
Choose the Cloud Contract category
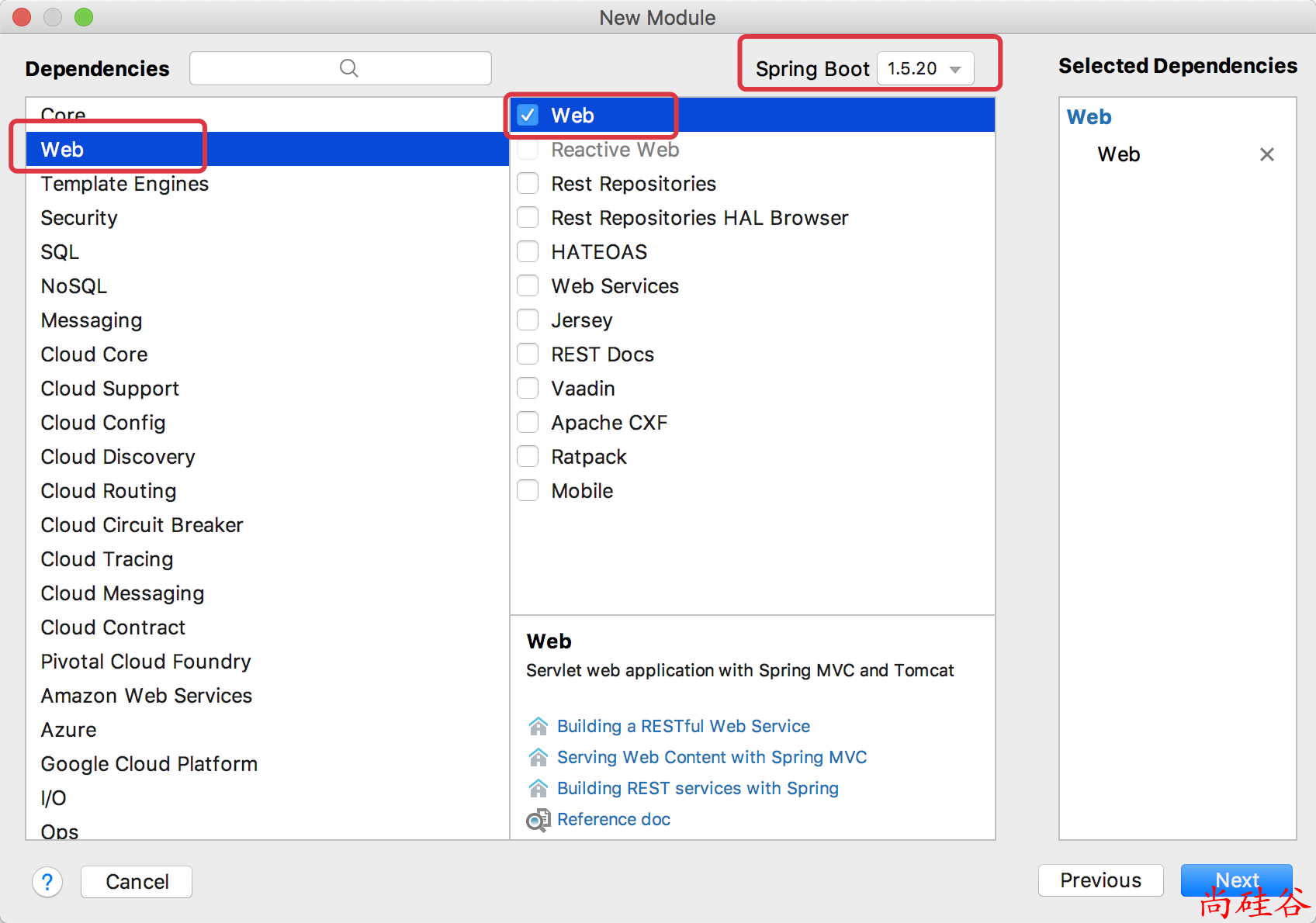(x=267, y=627)
